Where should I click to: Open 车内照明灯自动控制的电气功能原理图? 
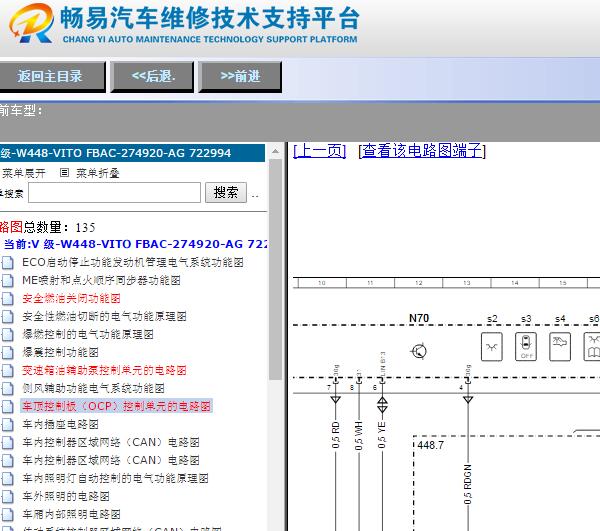pos(115,478)
